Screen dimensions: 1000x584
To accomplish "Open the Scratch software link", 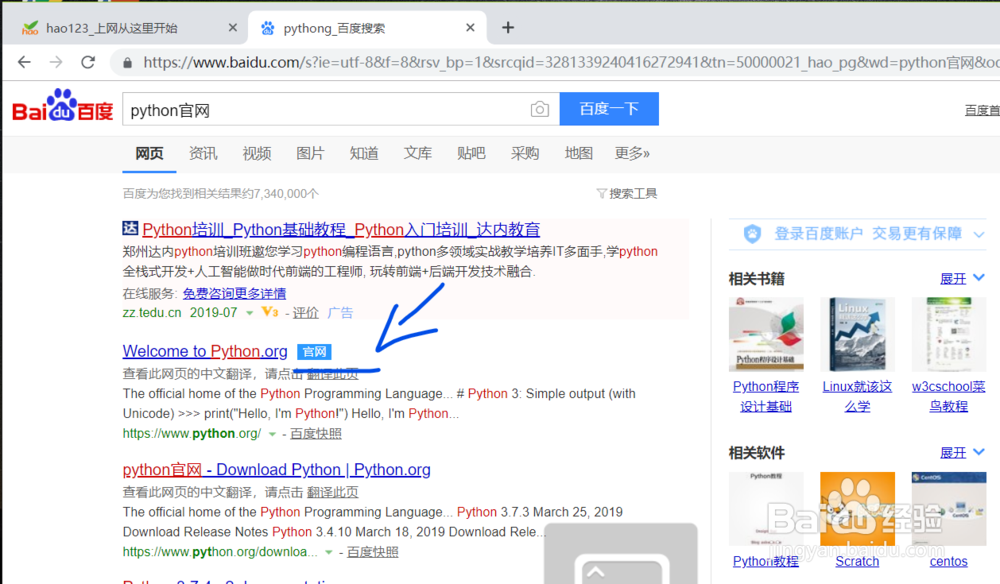I will tap(857, 561).
